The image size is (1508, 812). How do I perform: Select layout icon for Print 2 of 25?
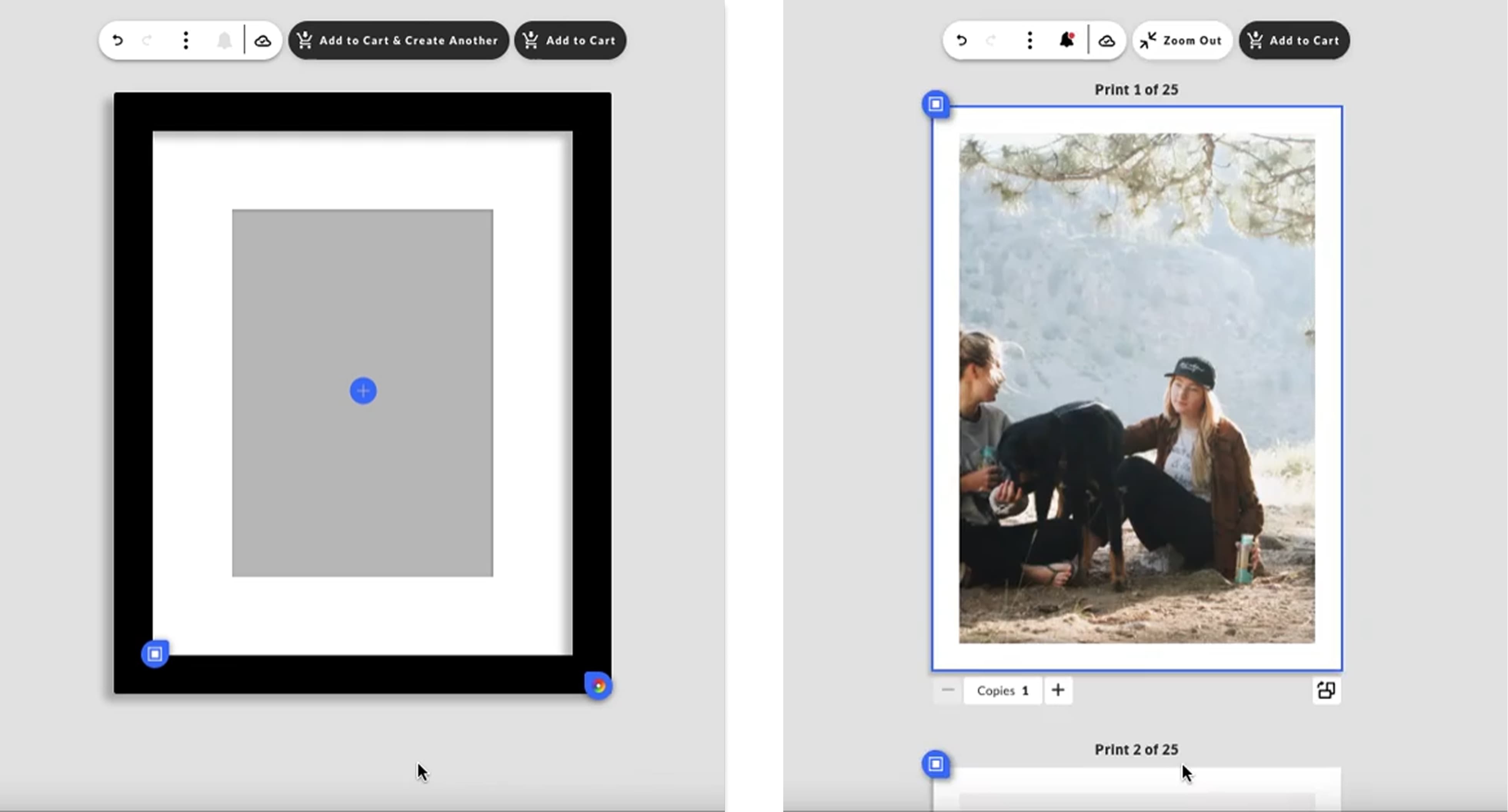936,764
